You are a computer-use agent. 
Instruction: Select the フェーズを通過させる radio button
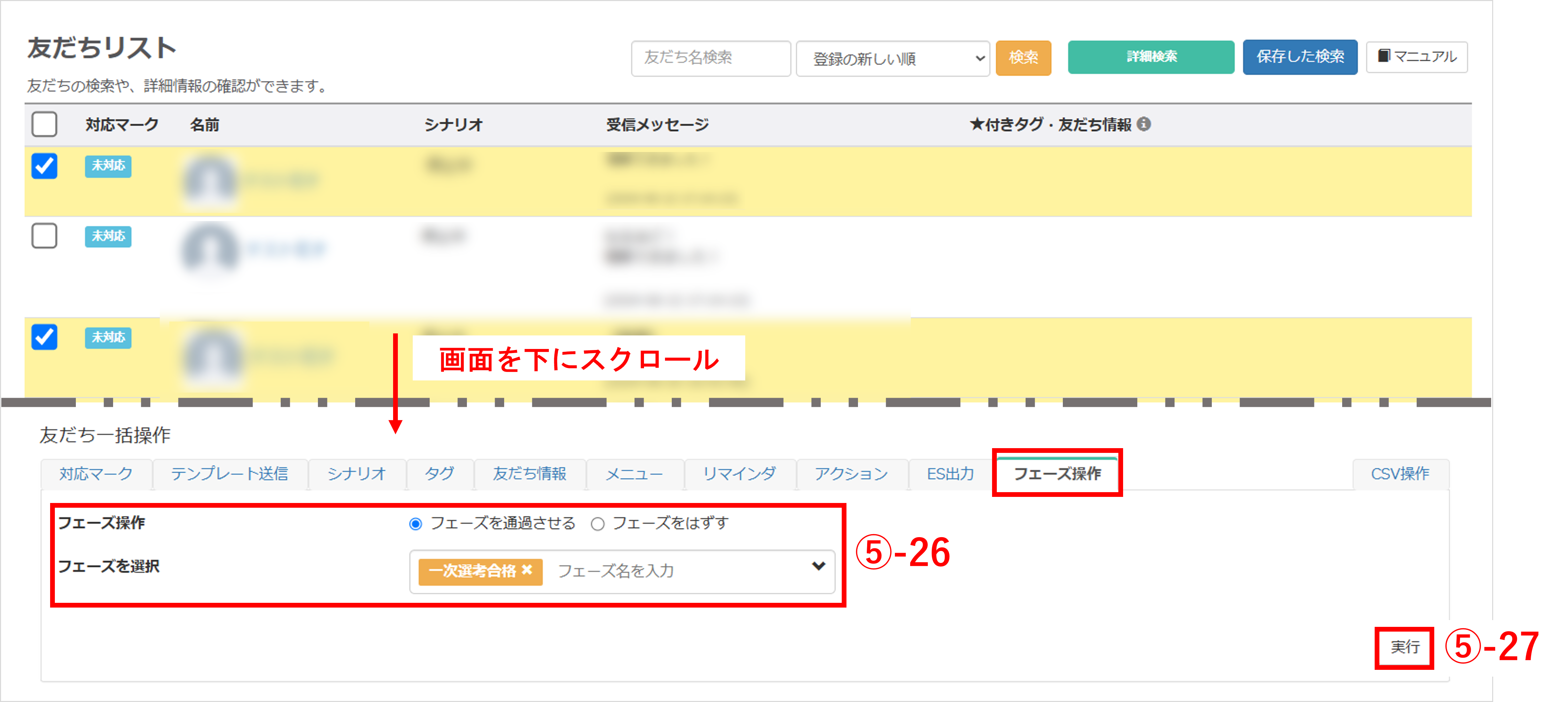click(x=416, y=524)
